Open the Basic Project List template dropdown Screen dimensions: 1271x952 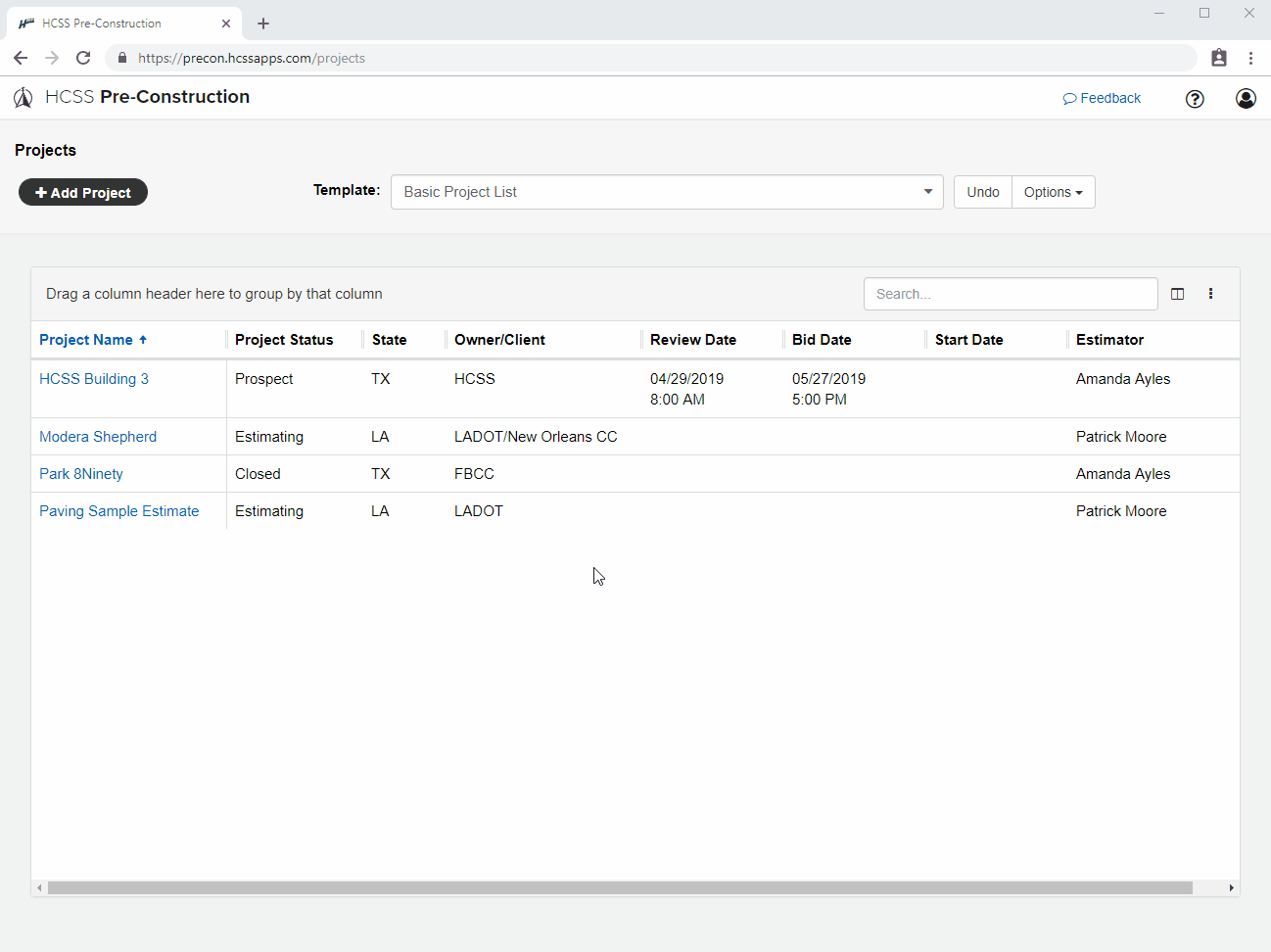point(926,192)
